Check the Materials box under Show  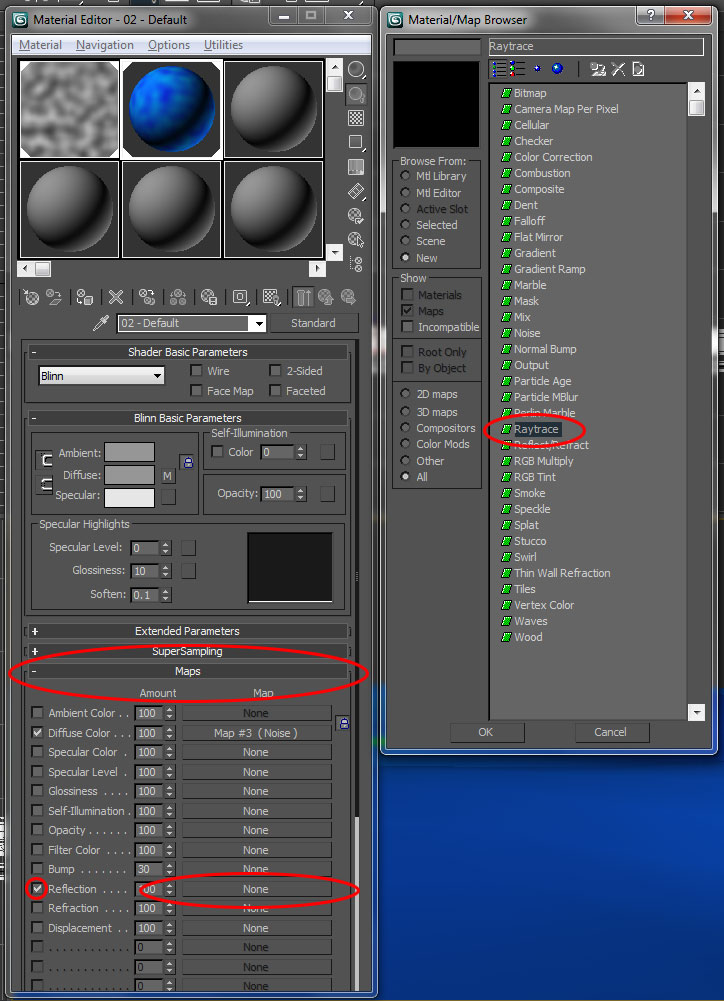[407, 295]
